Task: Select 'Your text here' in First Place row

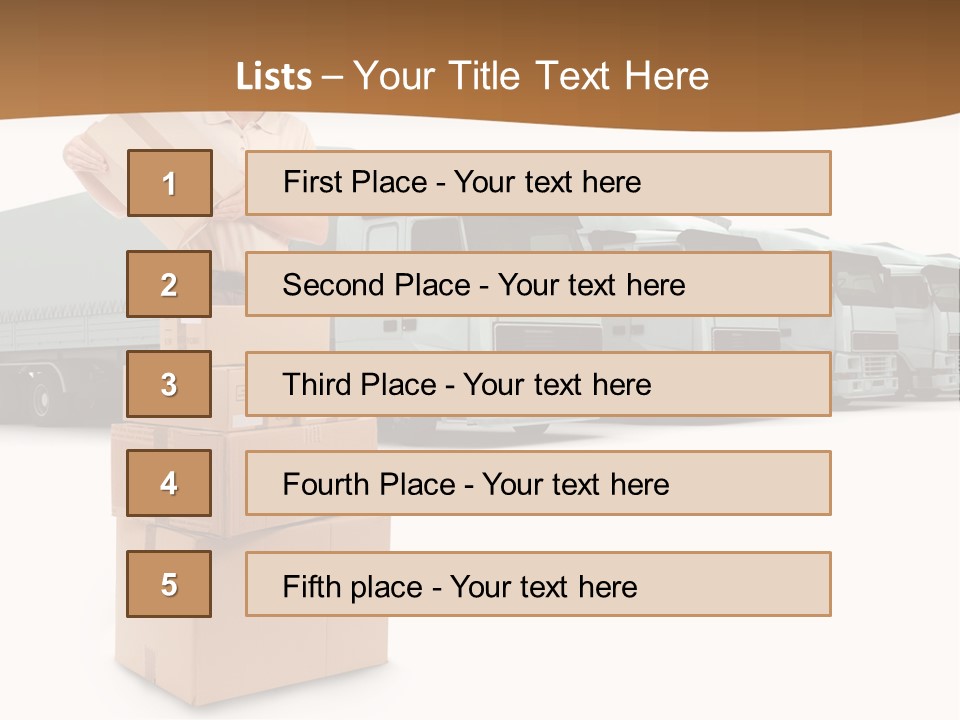Action: 547,182
